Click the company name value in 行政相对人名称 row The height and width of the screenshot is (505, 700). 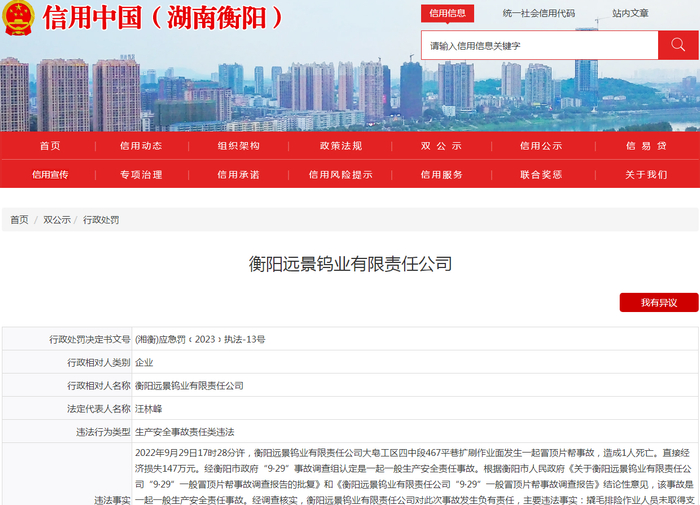pos(189,386)
